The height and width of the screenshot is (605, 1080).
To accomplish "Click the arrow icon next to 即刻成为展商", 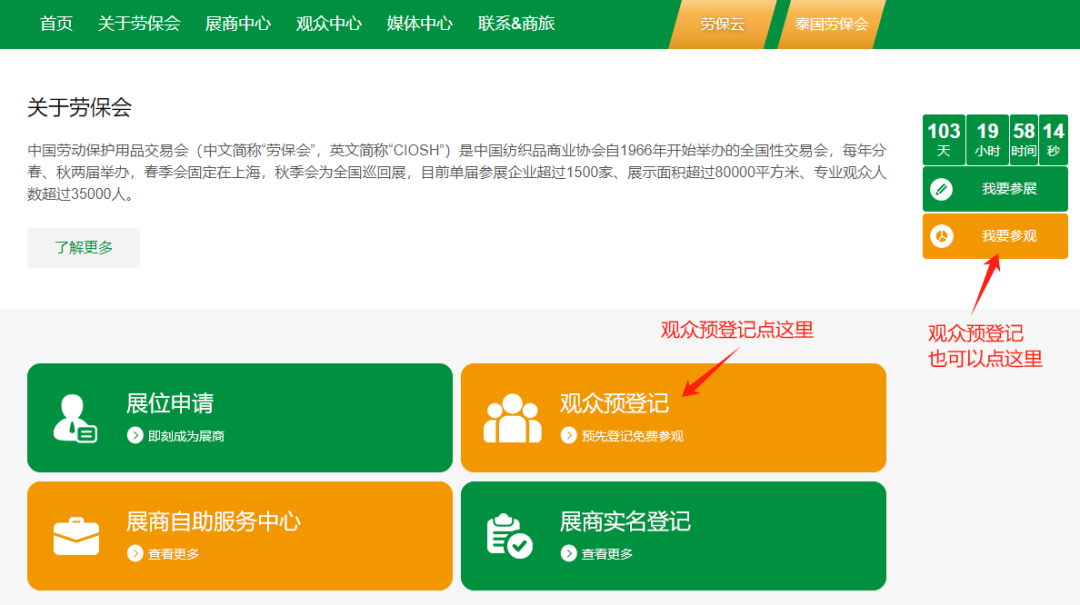I will 135,435.
